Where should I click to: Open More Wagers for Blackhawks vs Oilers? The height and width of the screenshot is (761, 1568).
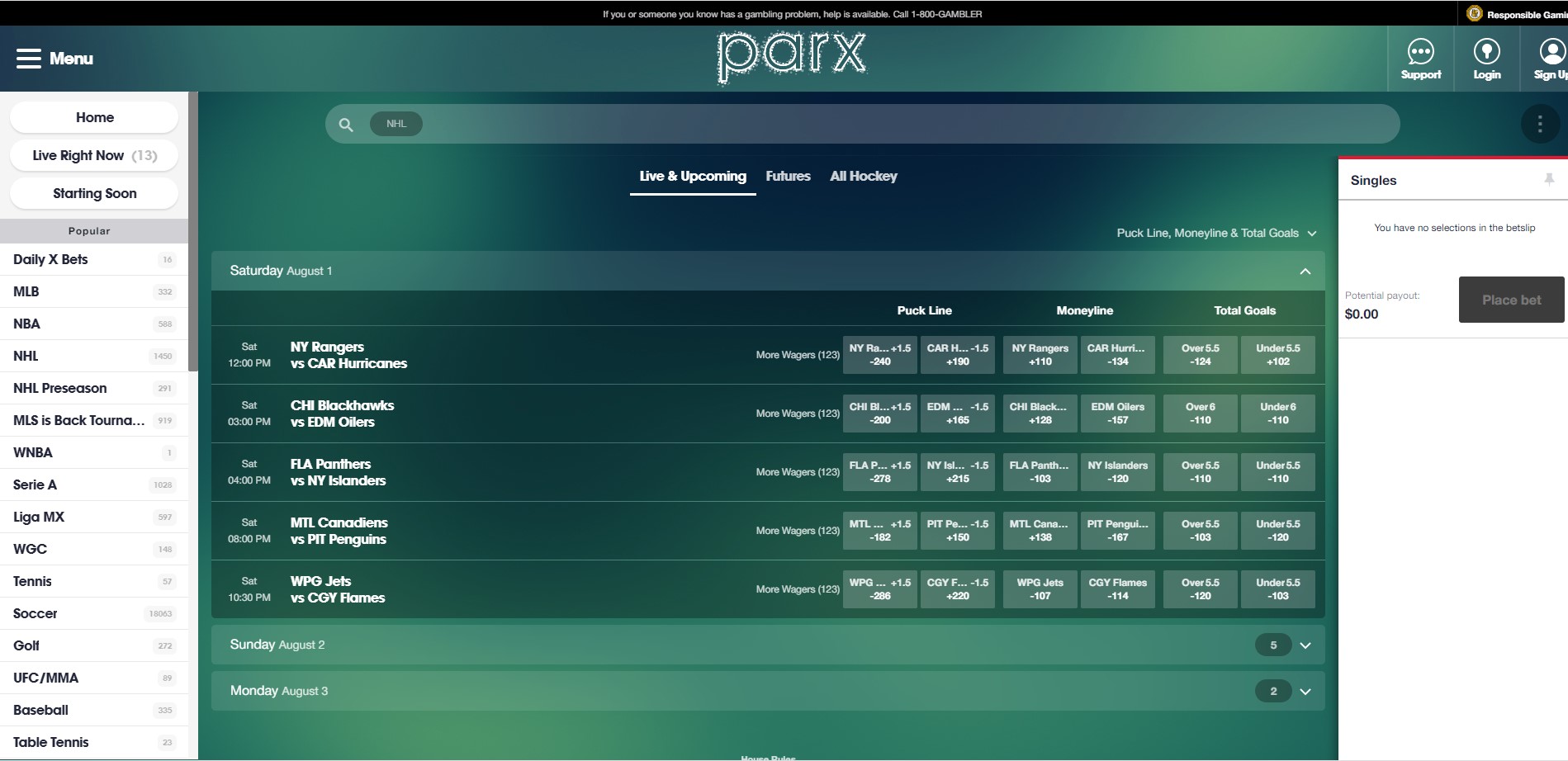(797, 414)
